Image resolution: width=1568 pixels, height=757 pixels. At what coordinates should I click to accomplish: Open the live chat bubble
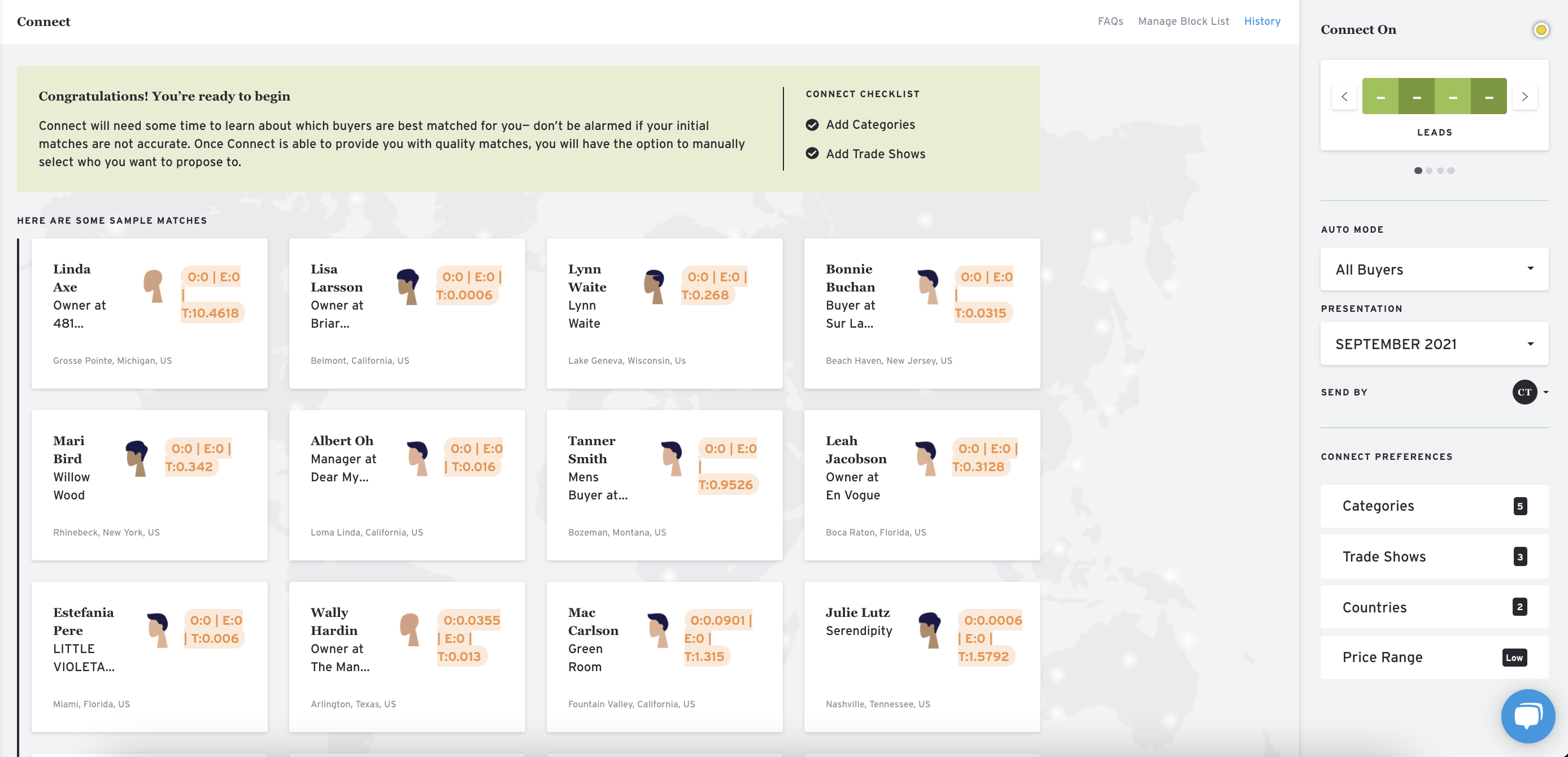(1528, 716)
